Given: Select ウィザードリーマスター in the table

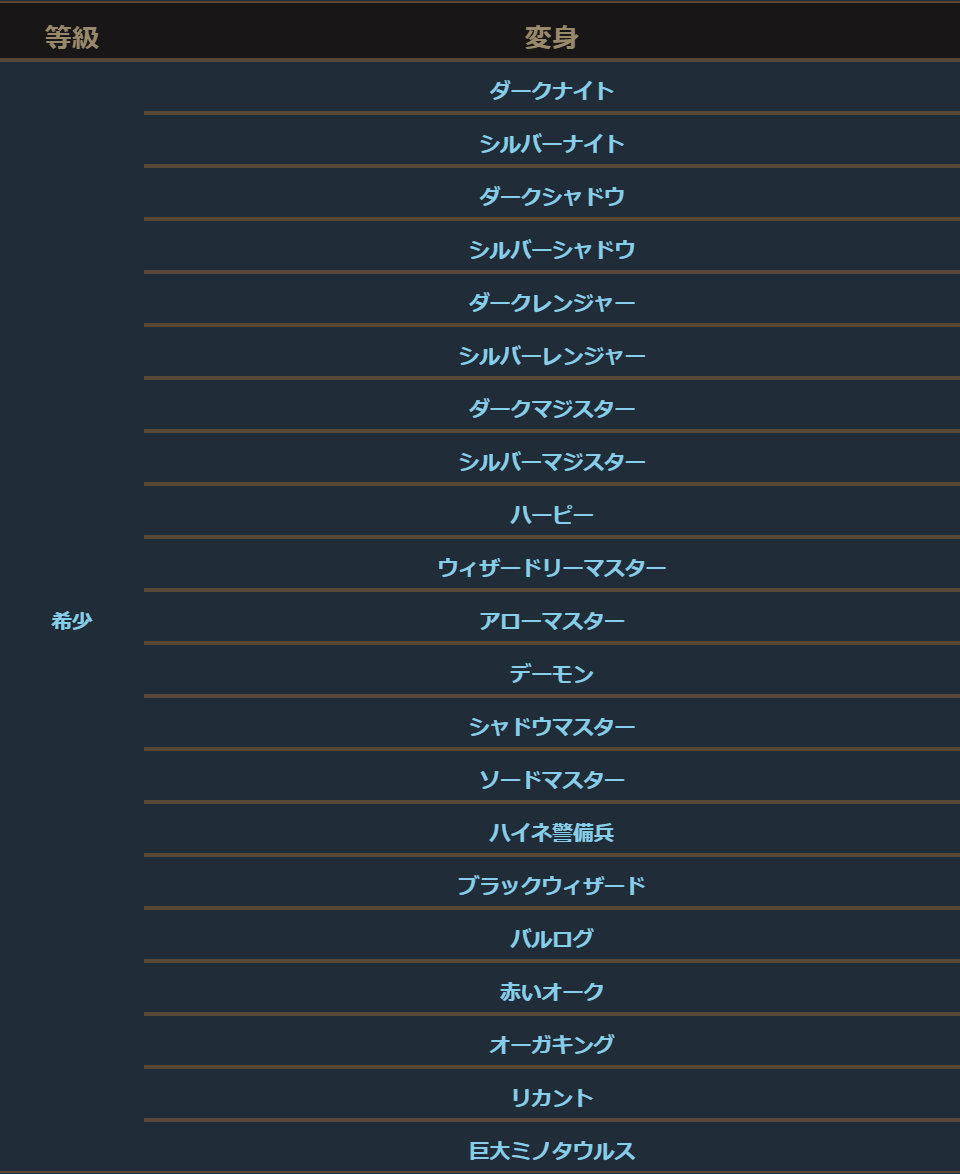Looking at the screenshot, I should (551, 568).
